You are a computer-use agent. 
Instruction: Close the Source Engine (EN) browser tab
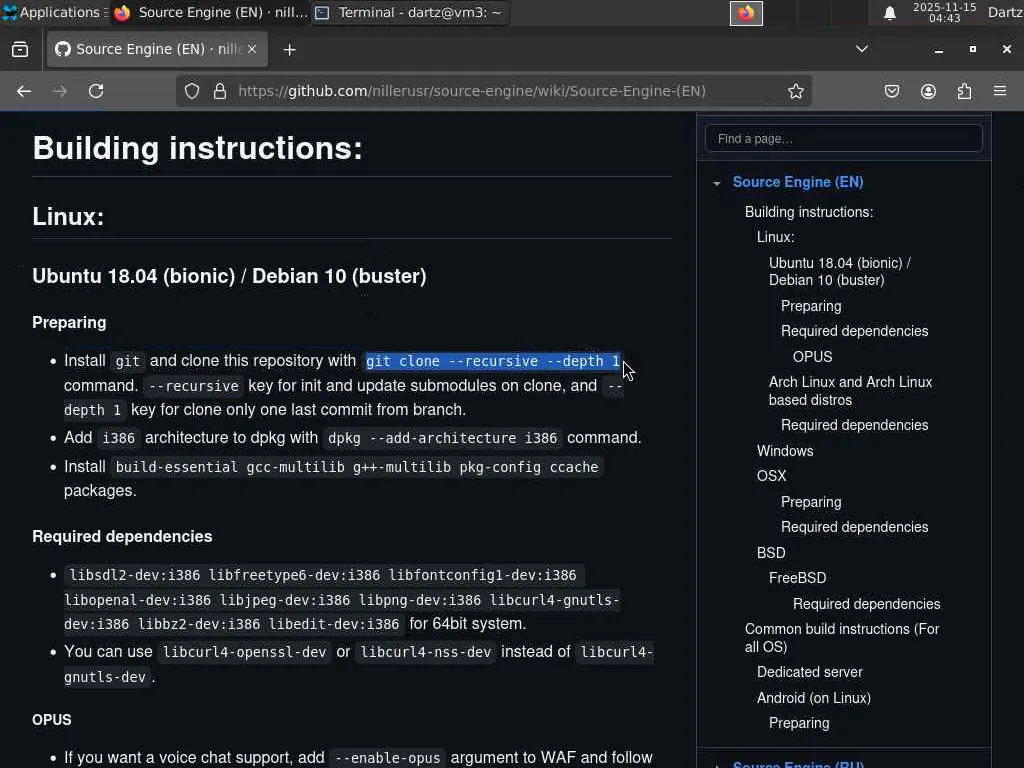click(x=252, y=49)
